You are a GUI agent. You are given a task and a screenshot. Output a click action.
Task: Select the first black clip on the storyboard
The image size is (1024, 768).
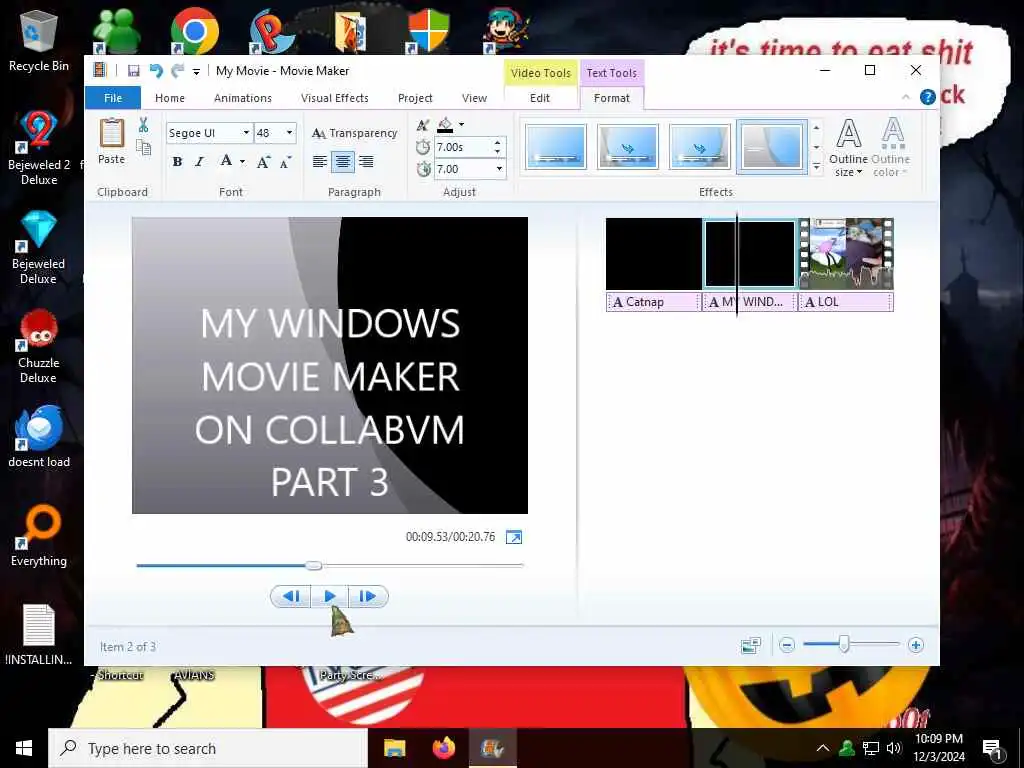pos(654,253)
